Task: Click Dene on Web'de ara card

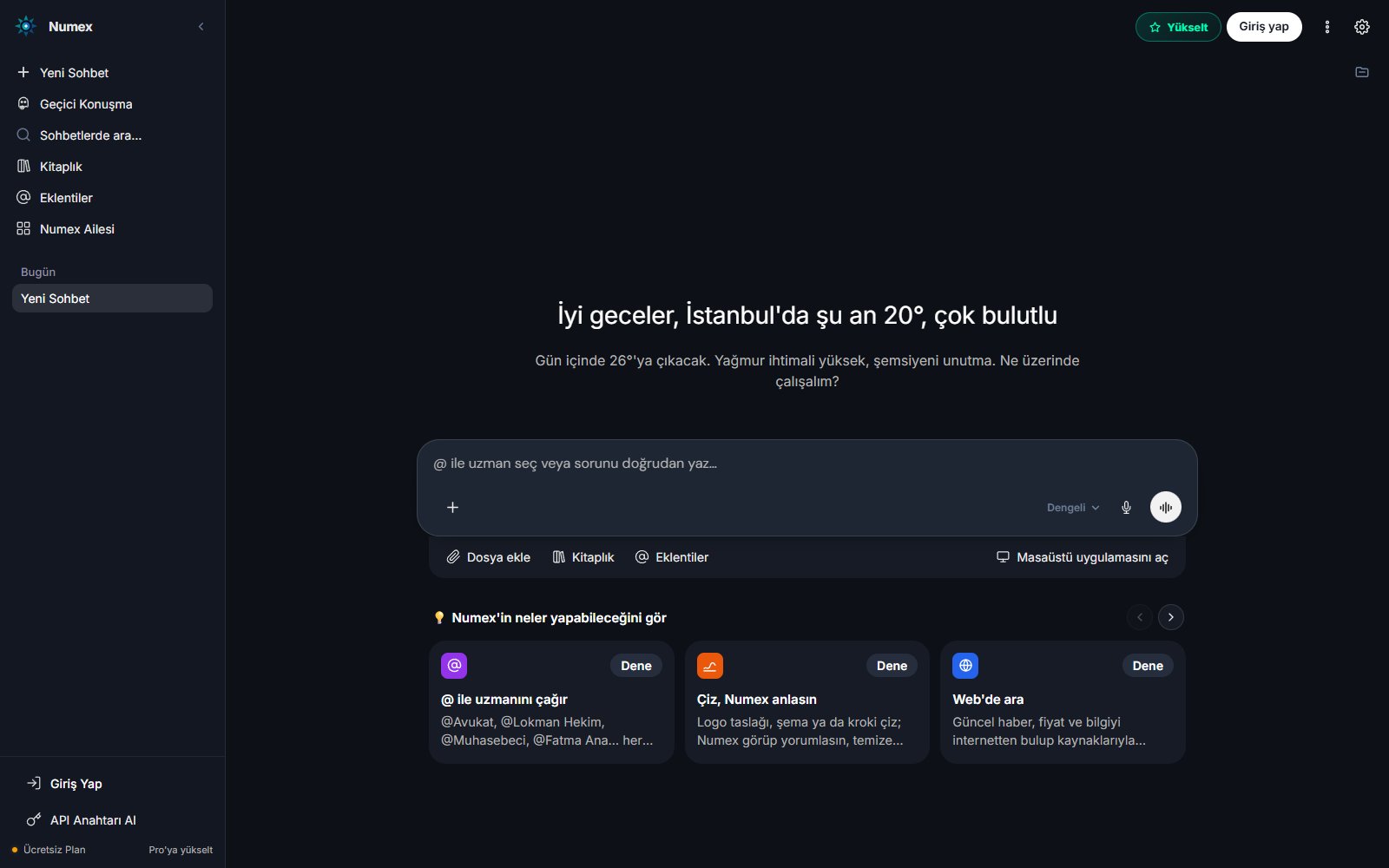Action: point(1148,666)
